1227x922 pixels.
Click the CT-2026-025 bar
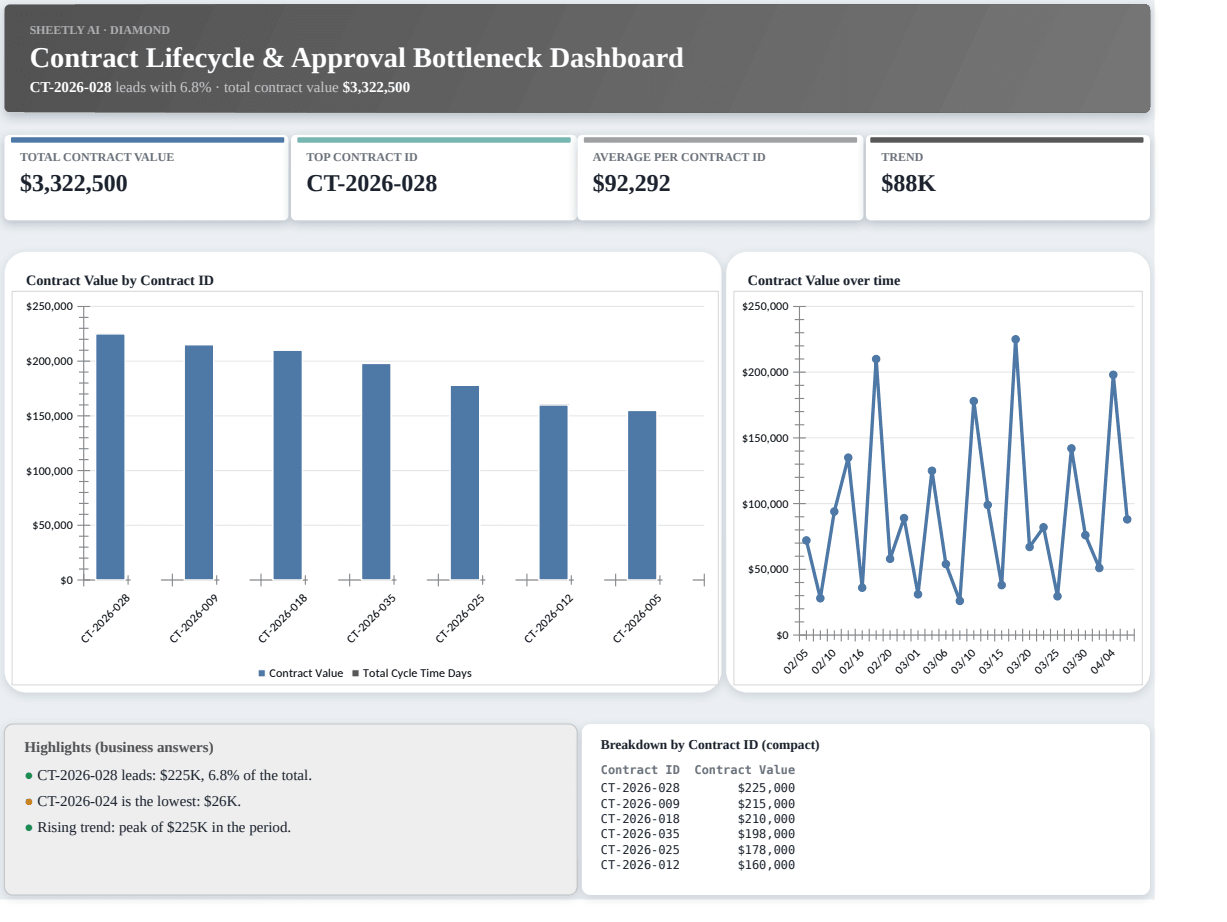click(465, 483)
